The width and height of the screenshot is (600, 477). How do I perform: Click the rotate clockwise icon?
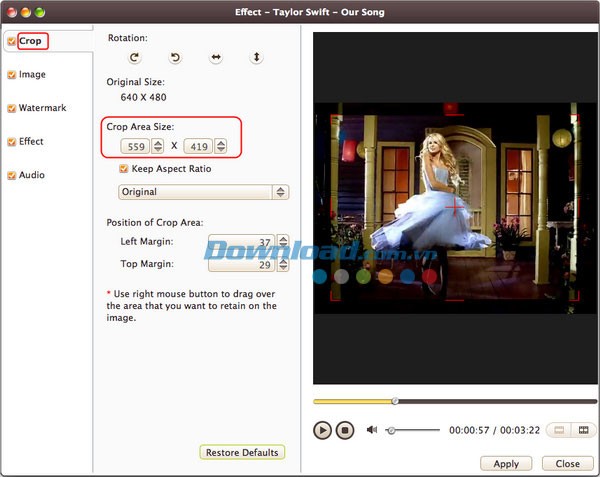pyautogui.click(x=134, y=58)
